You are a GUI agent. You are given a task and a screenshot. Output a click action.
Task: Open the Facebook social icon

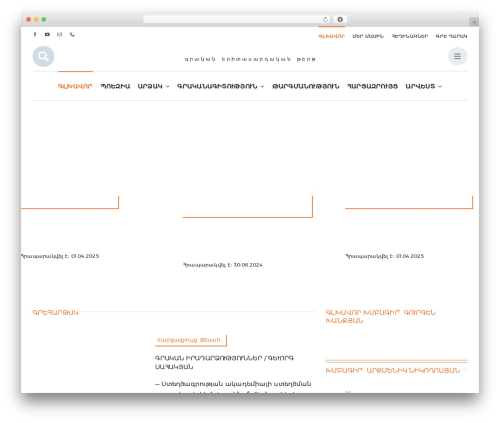(x=35, y=34)
